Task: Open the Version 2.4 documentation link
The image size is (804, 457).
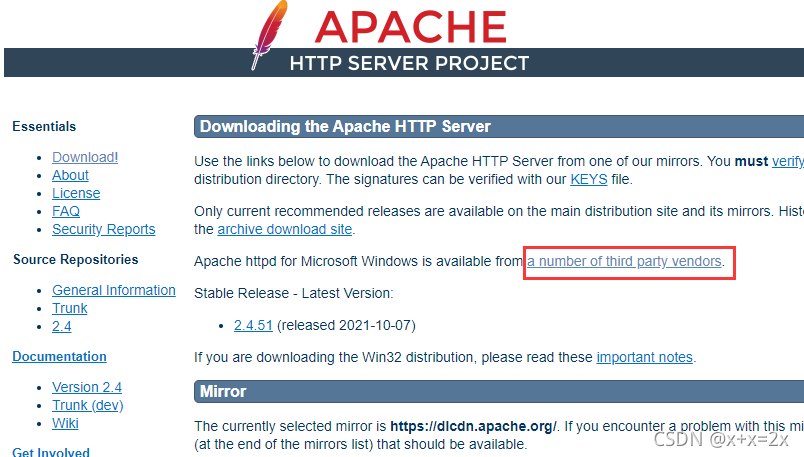Action: tap(87, 387)
